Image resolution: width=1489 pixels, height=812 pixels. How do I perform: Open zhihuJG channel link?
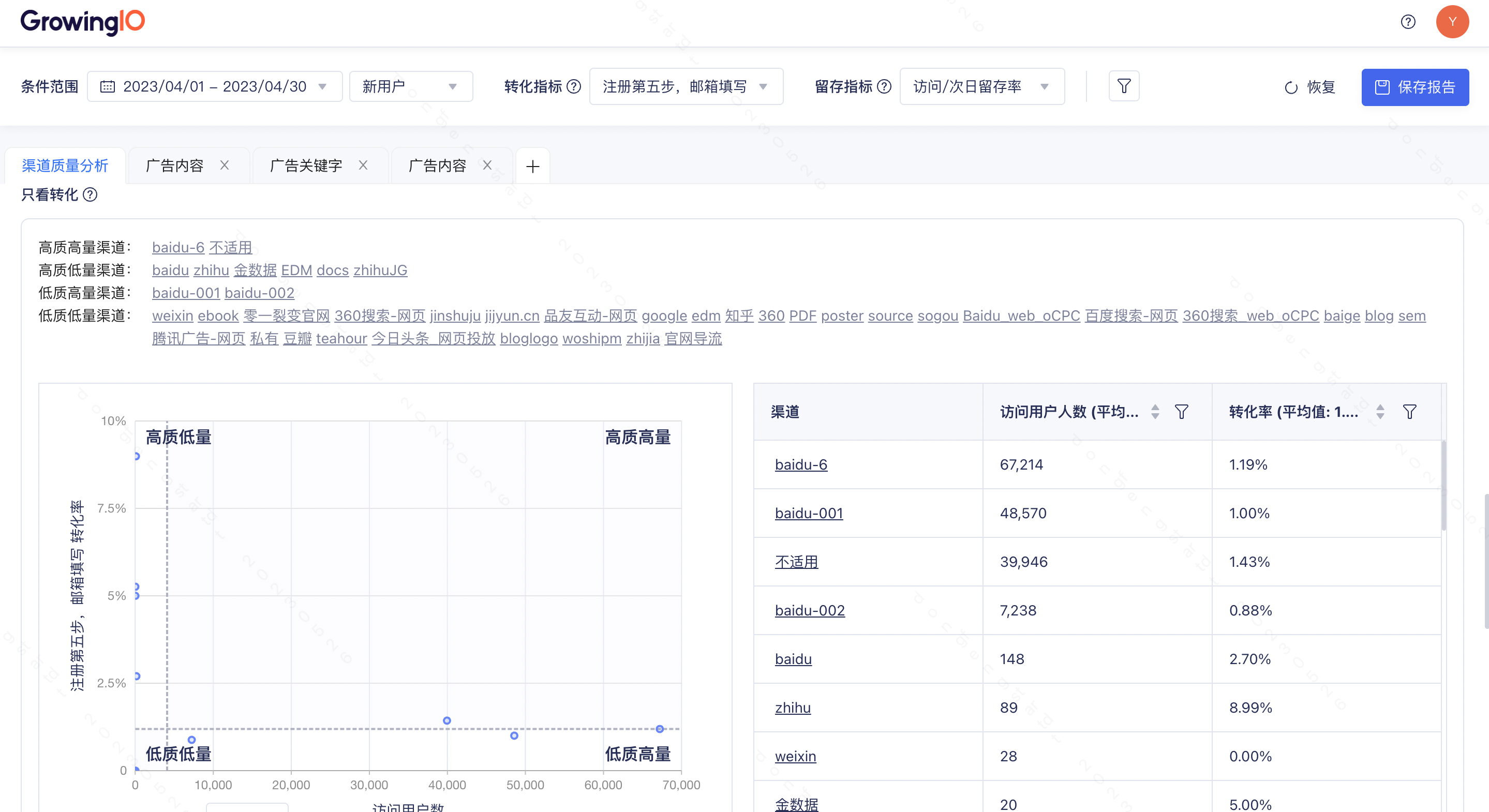tap(380, 270)
